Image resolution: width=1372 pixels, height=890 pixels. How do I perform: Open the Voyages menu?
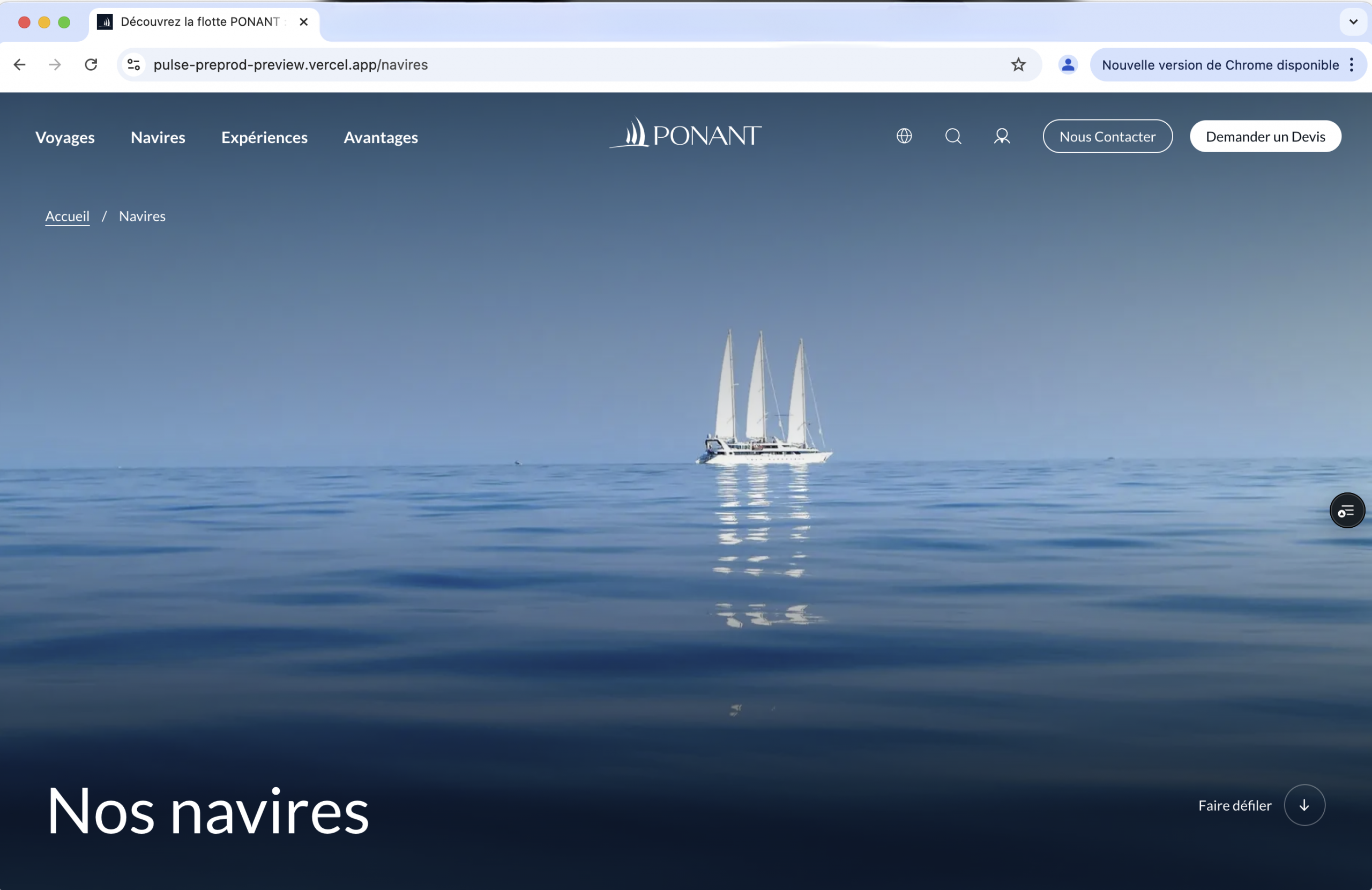(65, 137)
